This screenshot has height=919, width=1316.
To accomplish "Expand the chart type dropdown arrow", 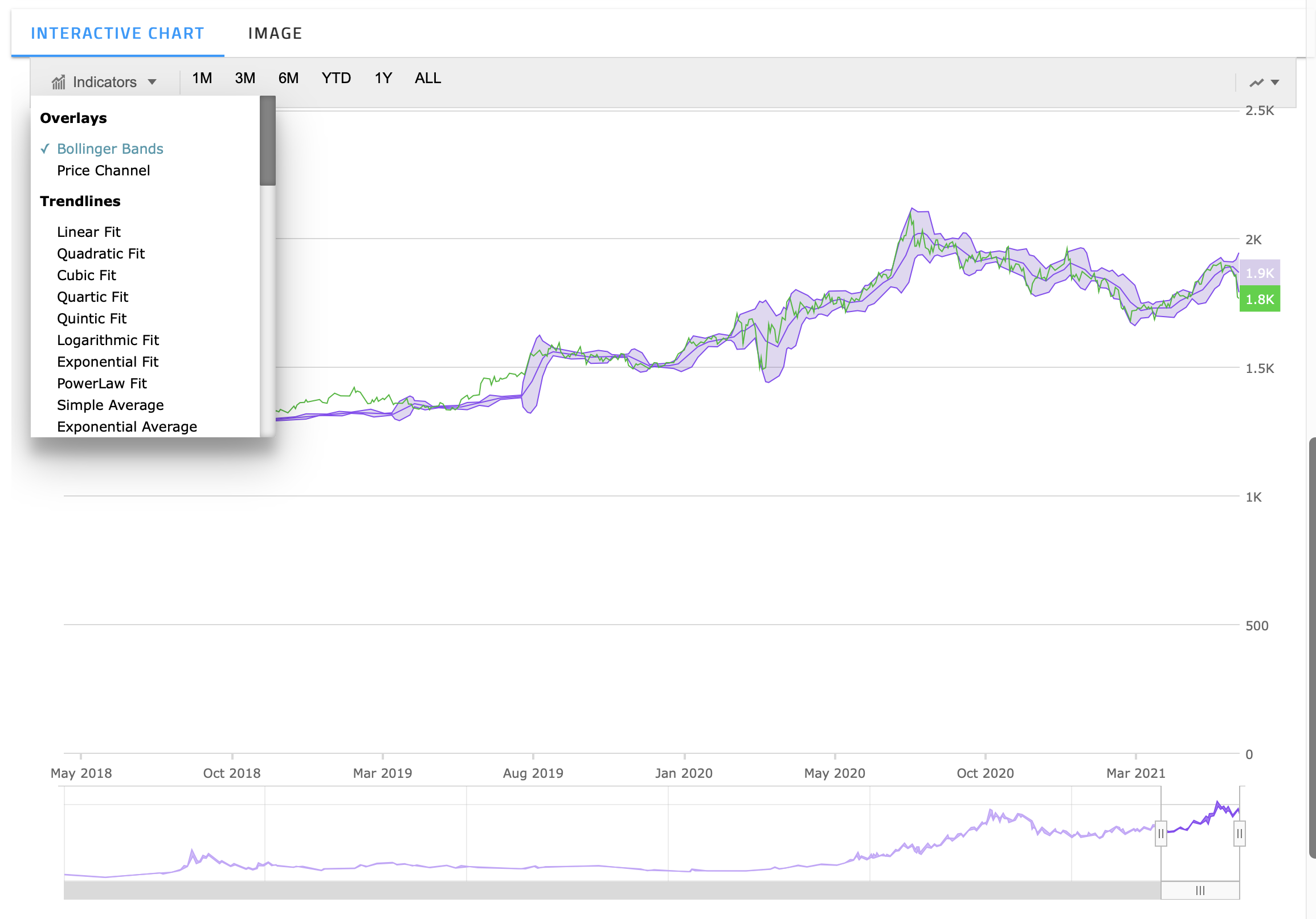I will coord(1275,83).
